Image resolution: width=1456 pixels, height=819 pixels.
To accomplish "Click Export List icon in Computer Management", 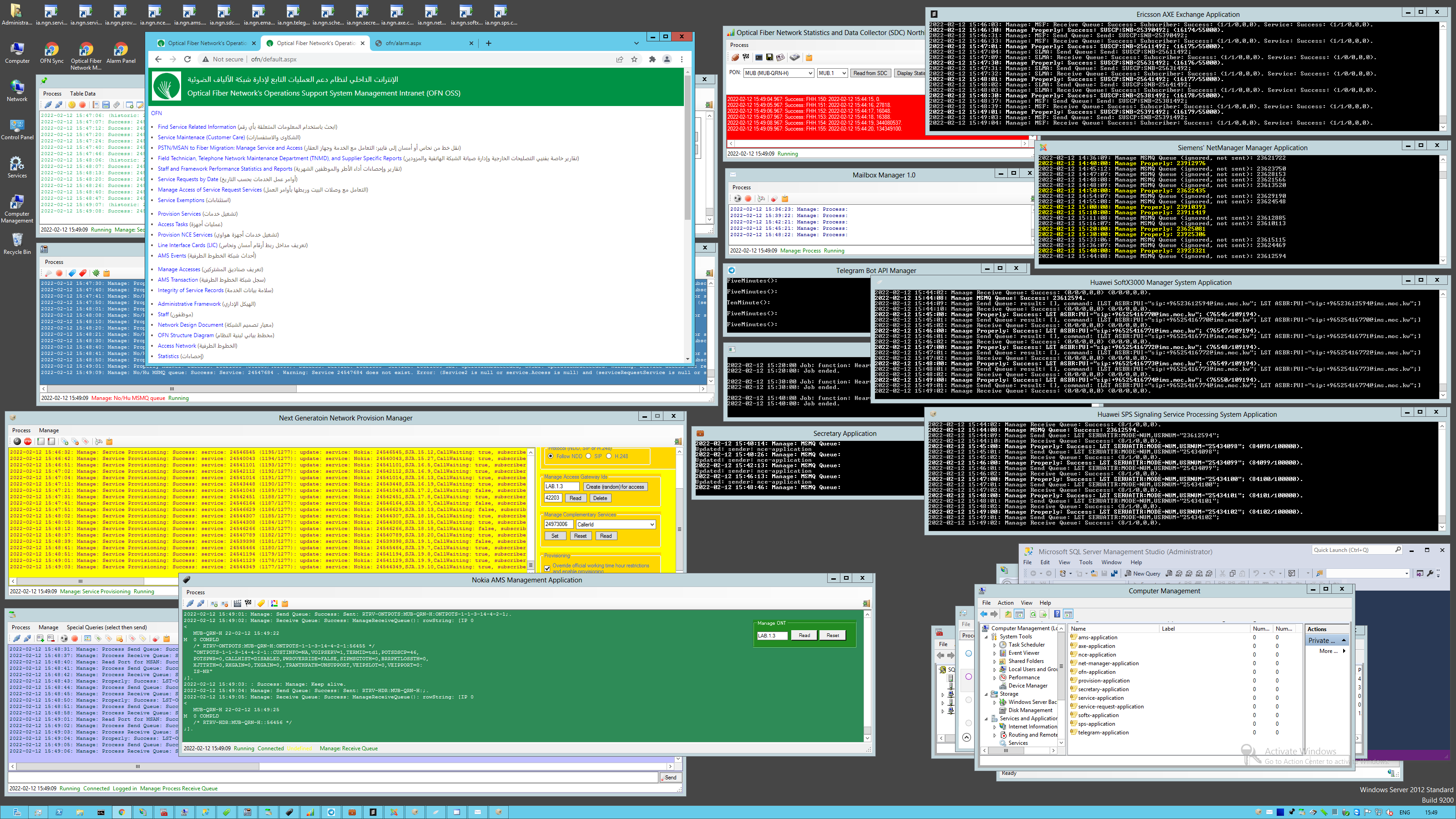I will point(1043,614).
